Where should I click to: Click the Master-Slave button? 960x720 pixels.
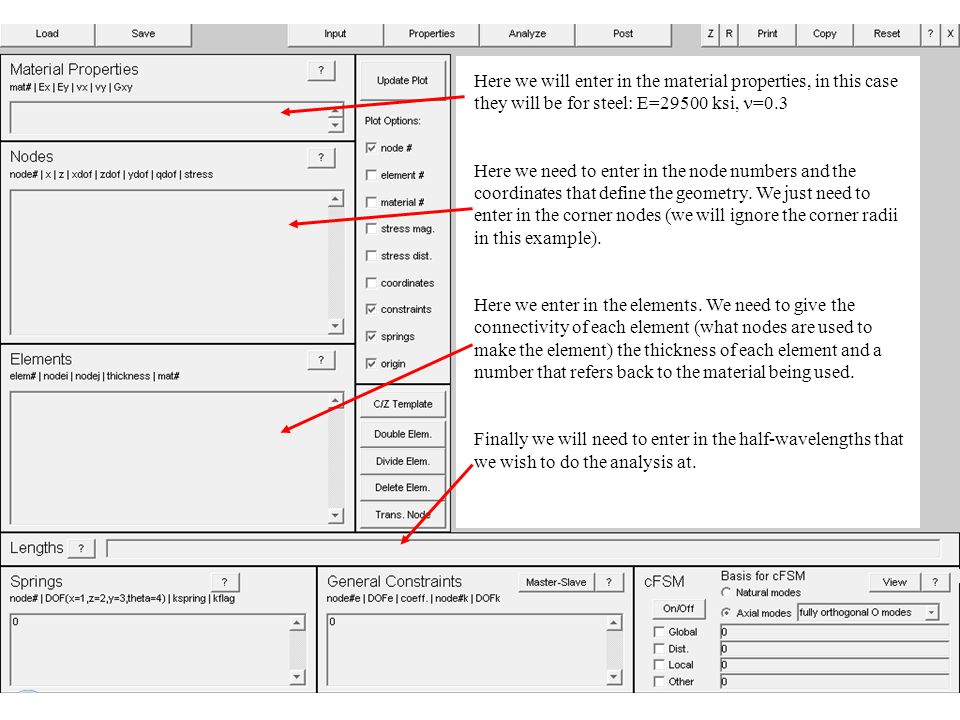556,582
